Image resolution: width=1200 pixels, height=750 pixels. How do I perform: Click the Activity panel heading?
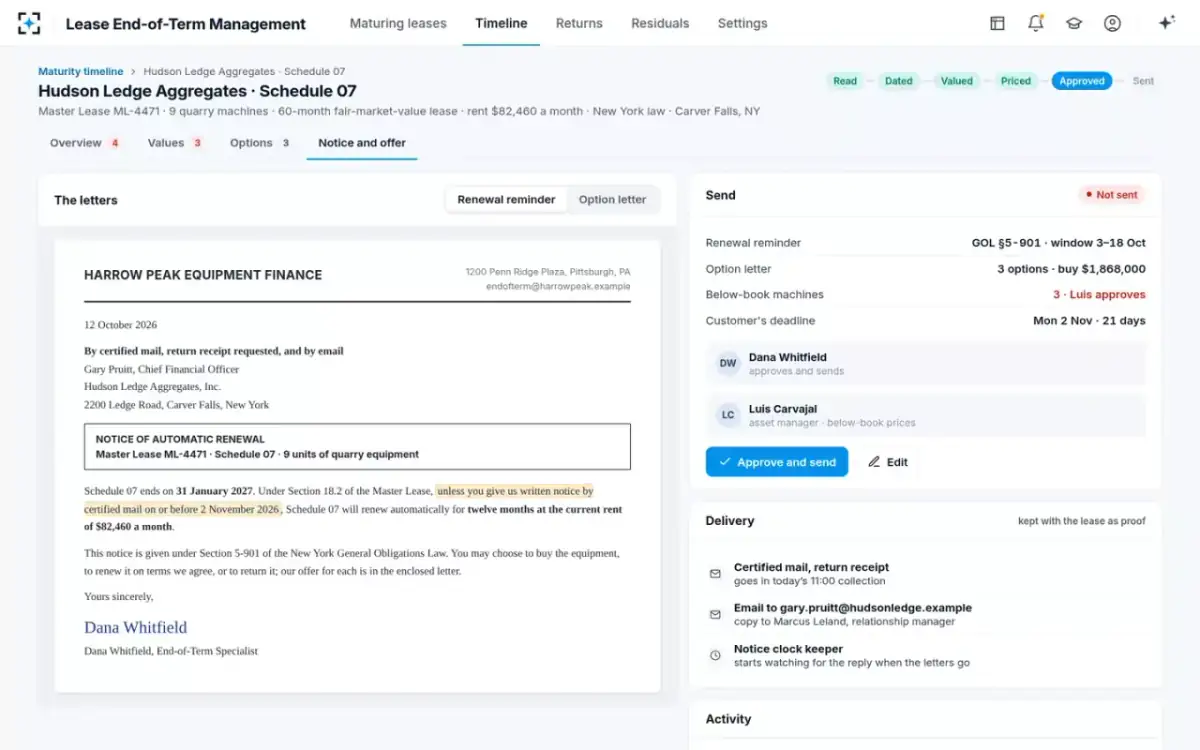point(728,719)
